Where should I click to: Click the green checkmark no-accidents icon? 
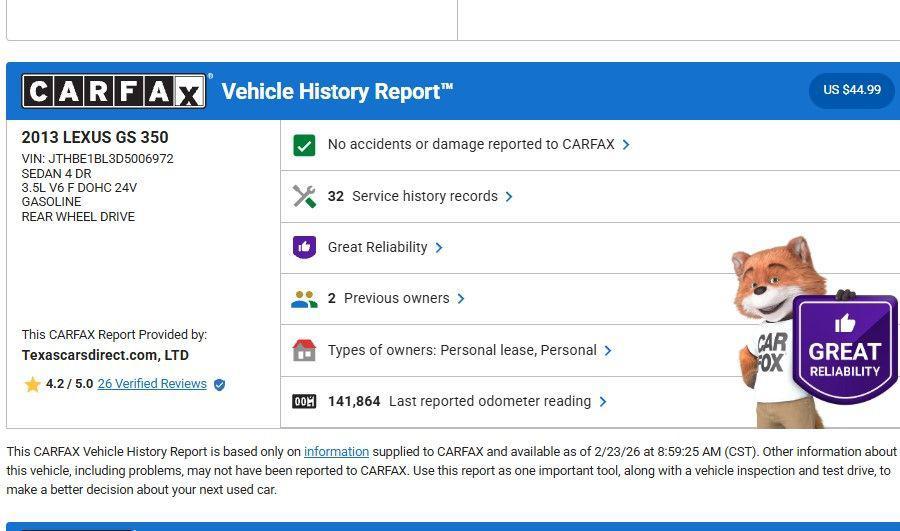click(x=304, y=145)
